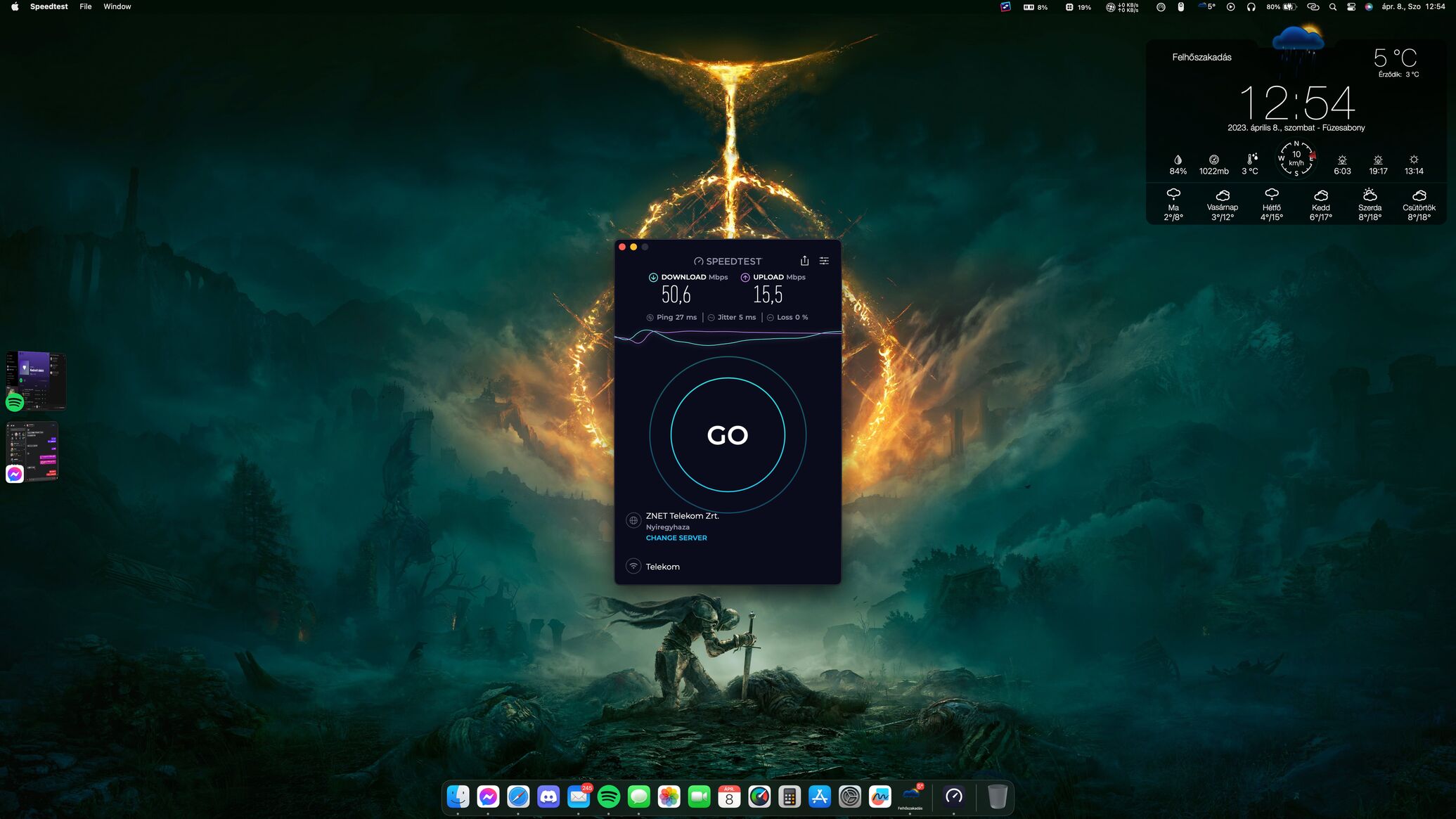Click the Szerda forecast in weather widget
The height and width of the screenshot is (819, 1456).
click(x=1370, y=204)
